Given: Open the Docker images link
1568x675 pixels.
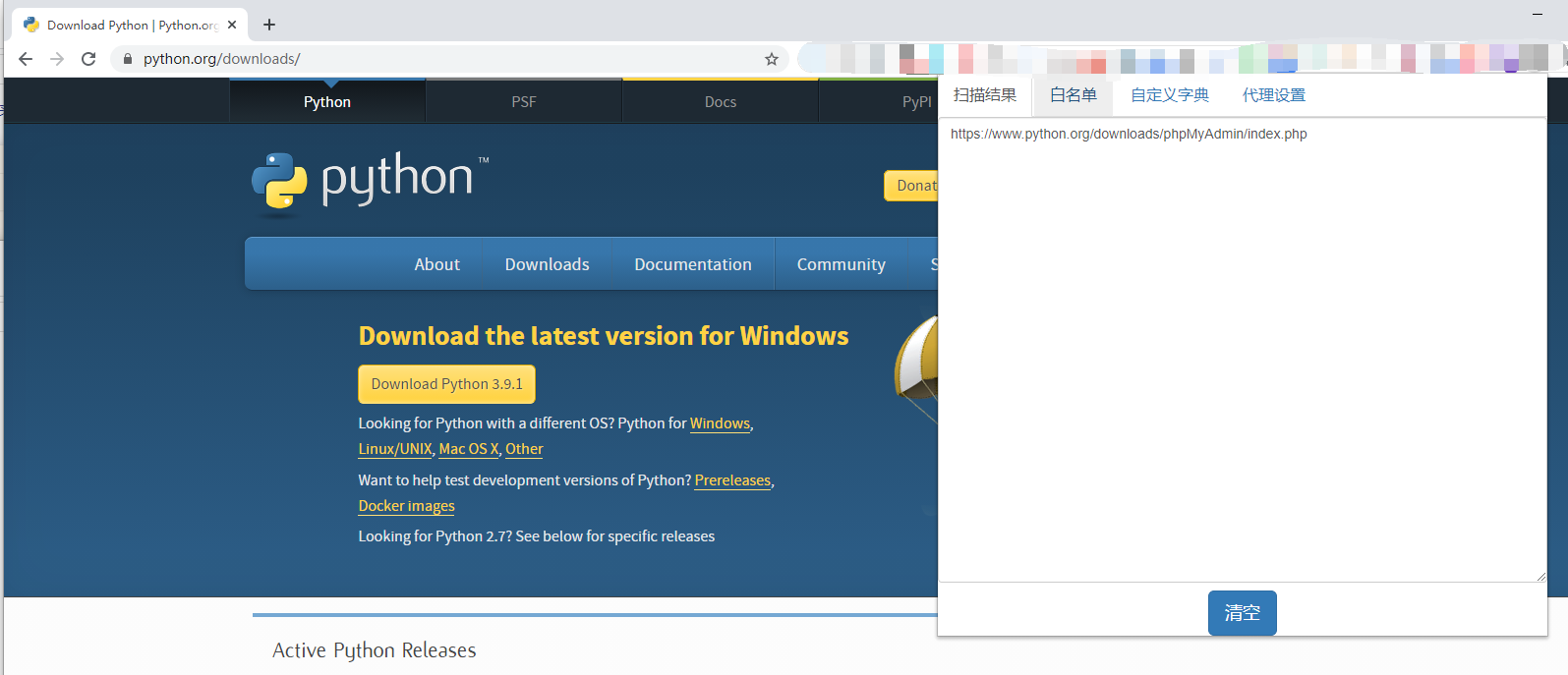Looking at the screenshot, I should [x=406, y=506].
